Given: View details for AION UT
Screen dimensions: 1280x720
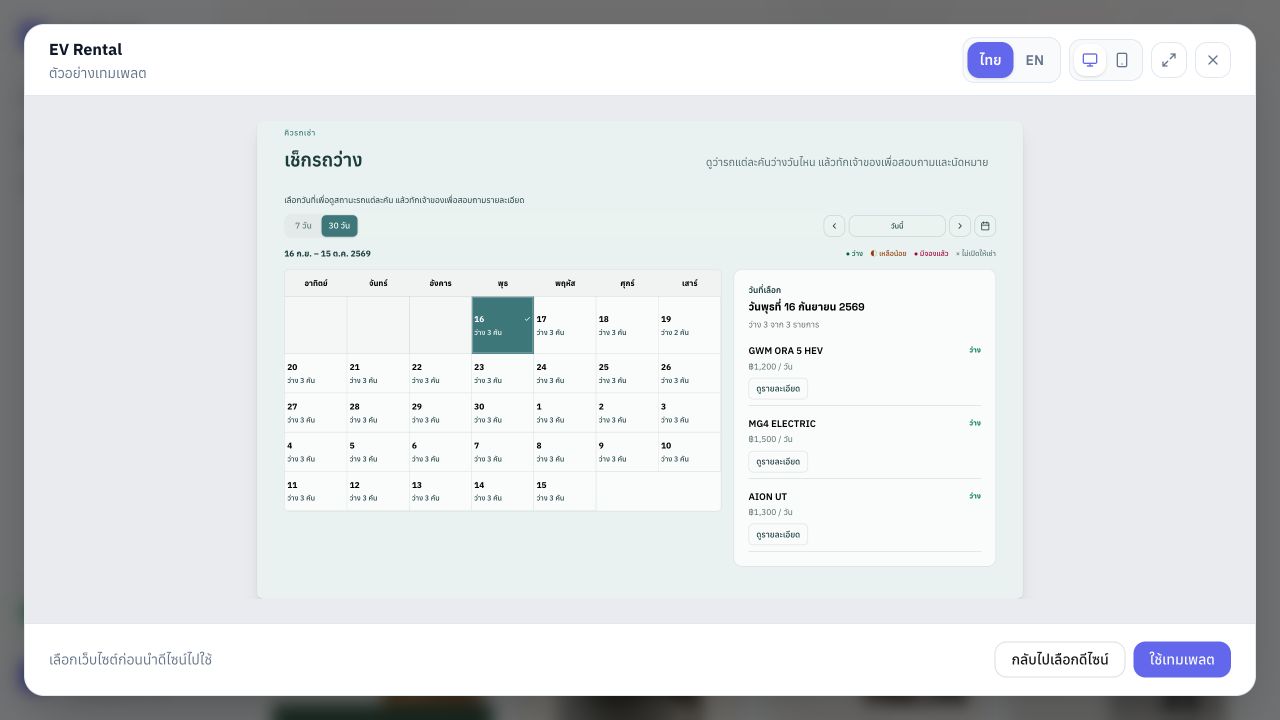Looking at the screenshot, I should 778,535.
